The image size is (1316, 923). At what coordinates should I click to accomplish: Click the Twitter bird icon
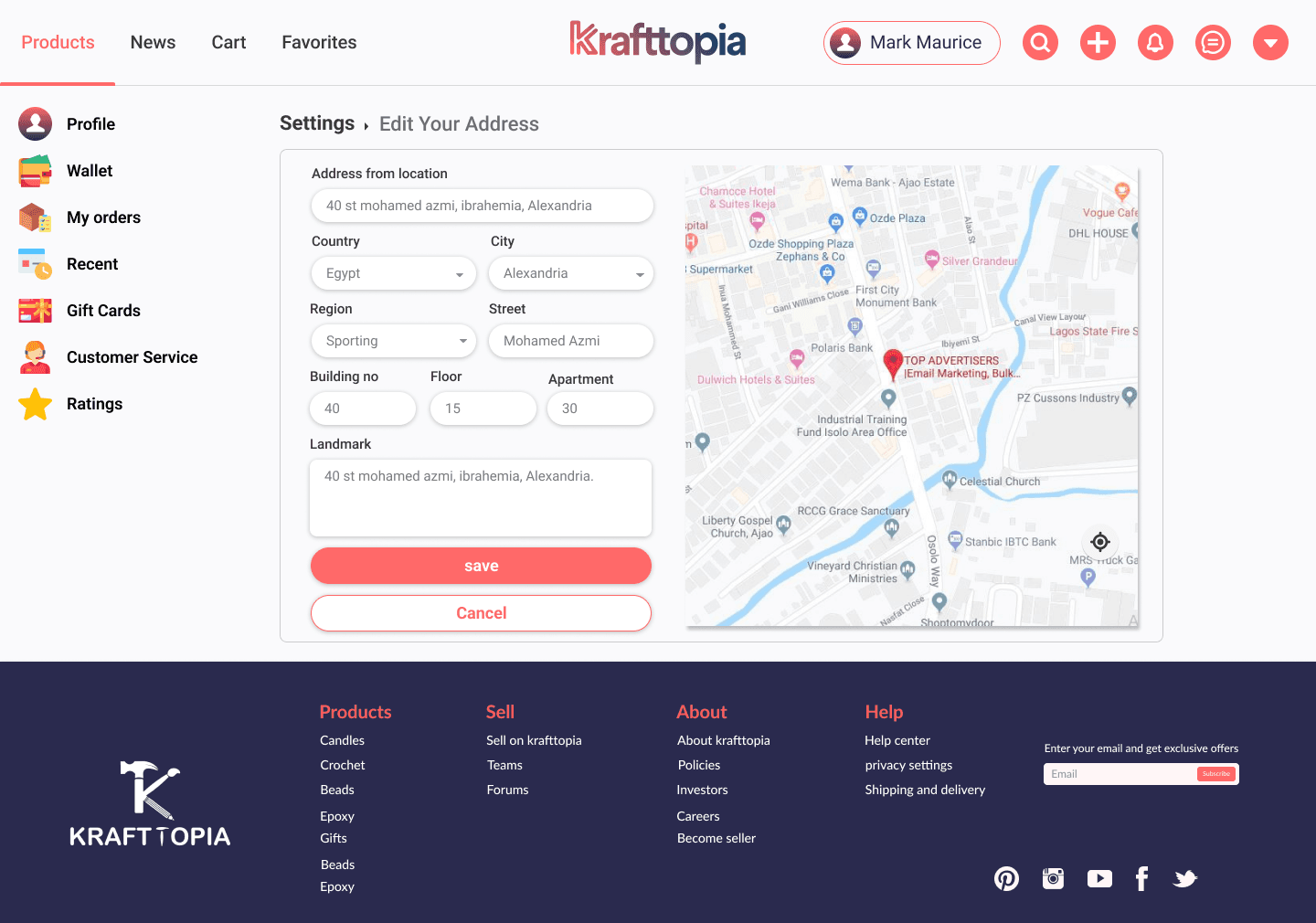point(1185,878)
